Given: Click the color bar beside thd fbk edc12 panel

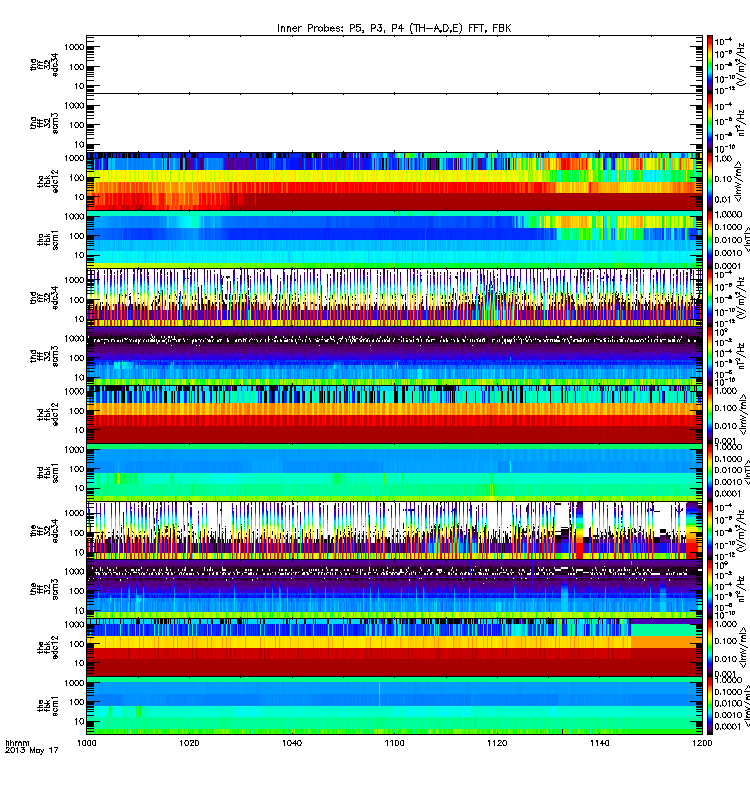Looking at the screenshot, I should click(x=710, y=415).
